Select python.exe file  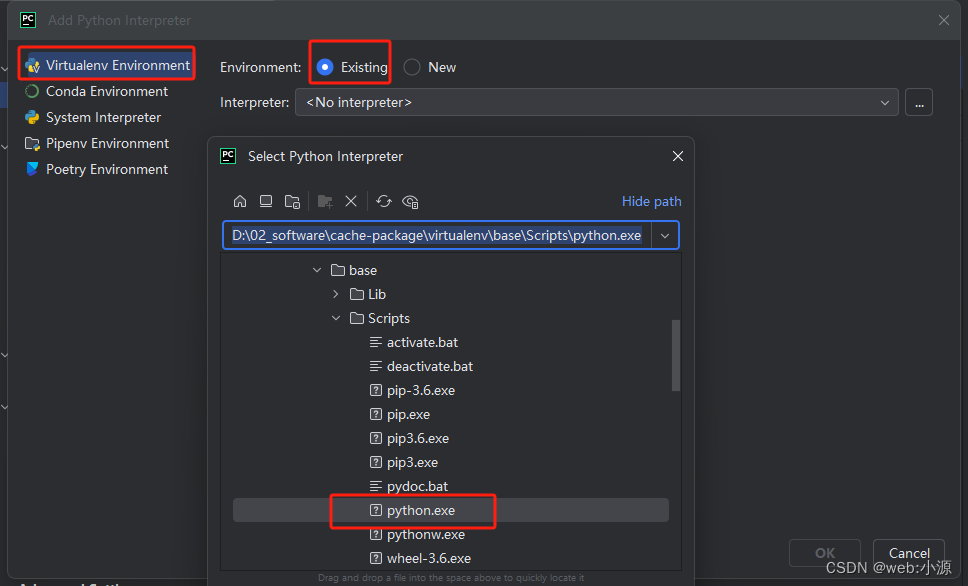pos(451,510)
